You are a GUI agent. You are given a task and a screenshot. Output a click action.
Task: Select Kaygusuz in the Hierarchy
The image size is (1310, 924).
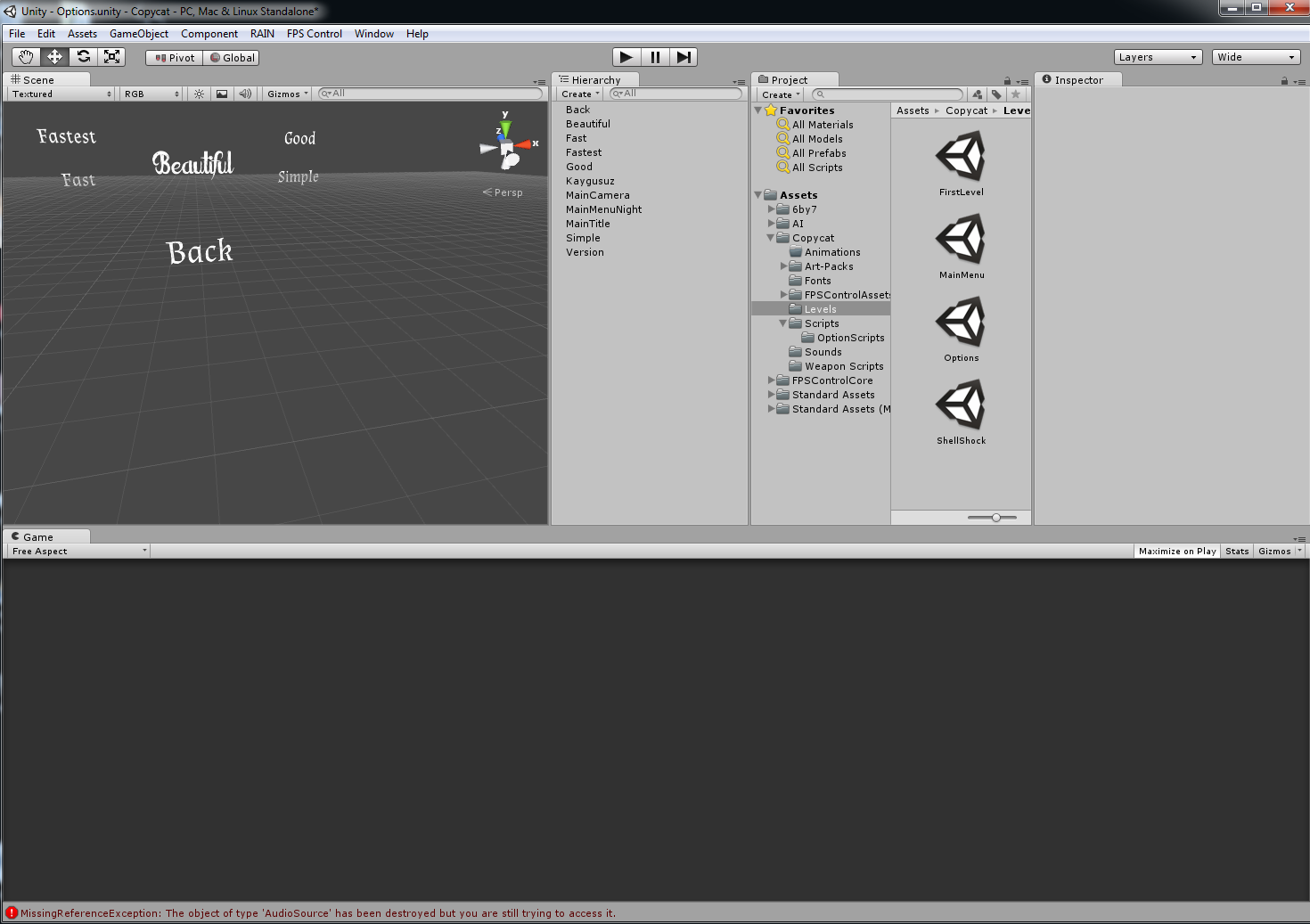(590, 181)
